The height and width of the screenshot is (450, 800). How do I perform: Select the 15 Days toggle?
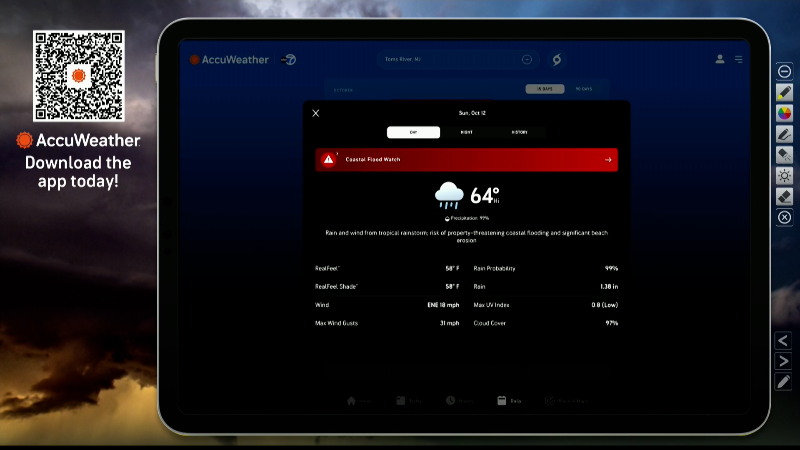545,89
